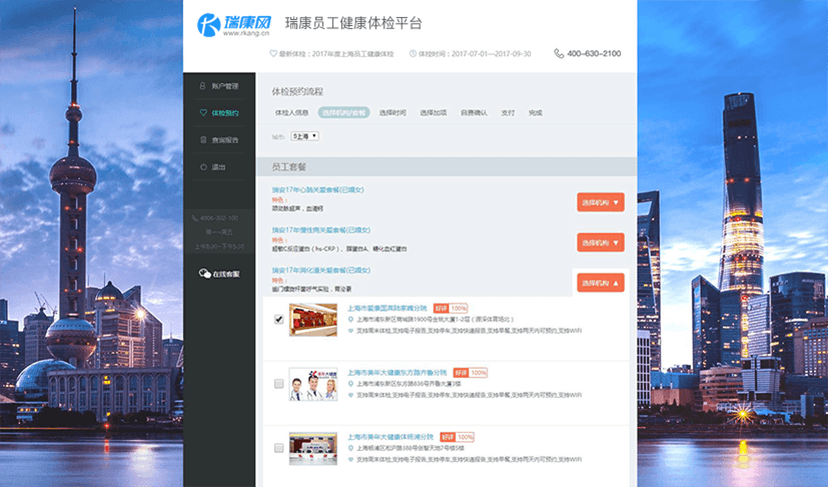Check the 美年大健康东方路齐鲁分院 checkbox
The height and width of the screenshot is (487, 828).
tap(279, 383)
